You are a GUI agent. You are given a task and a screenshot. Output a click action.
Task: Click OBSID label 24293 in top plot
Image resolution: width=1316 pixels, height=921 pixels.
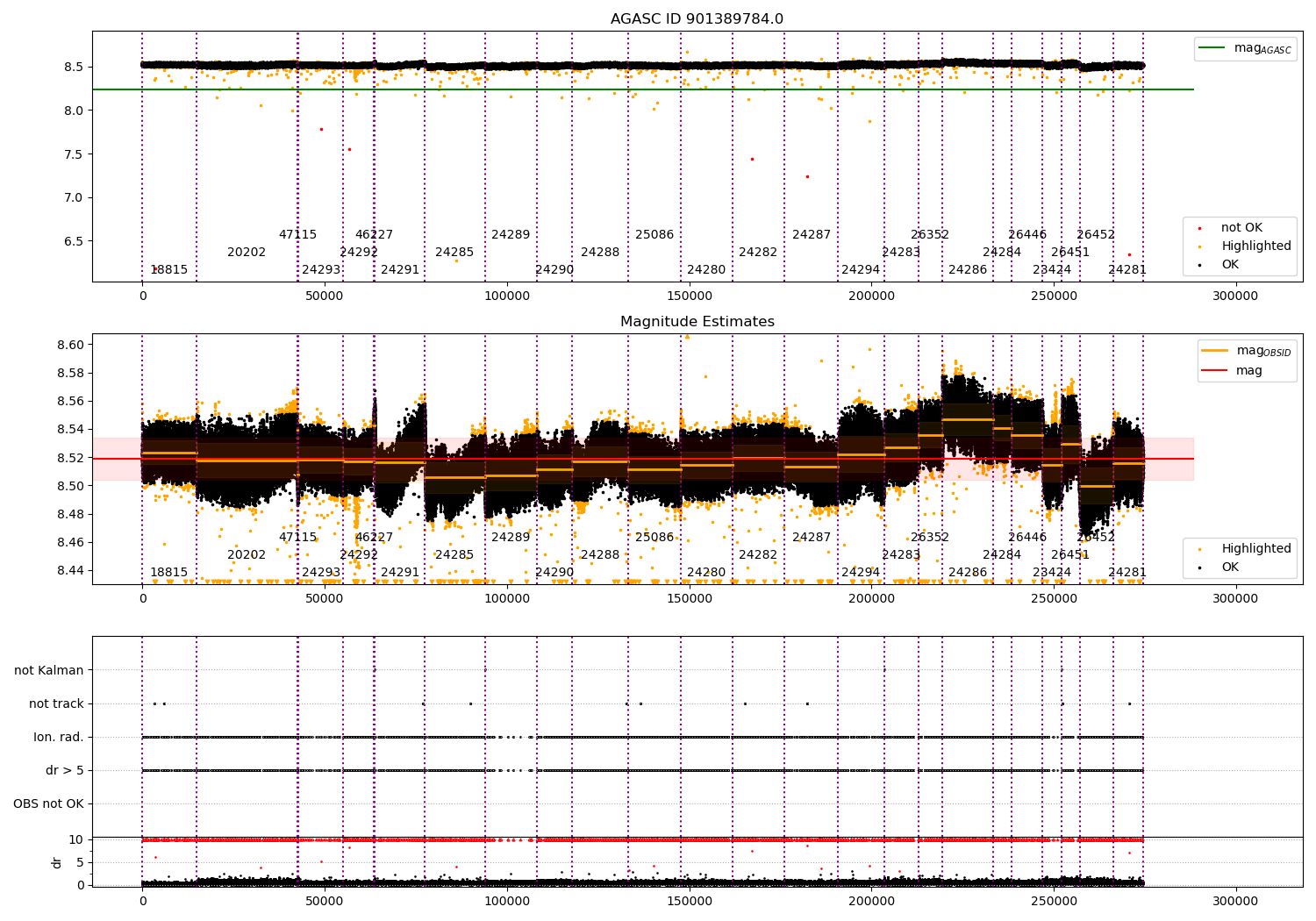[321, 269]
